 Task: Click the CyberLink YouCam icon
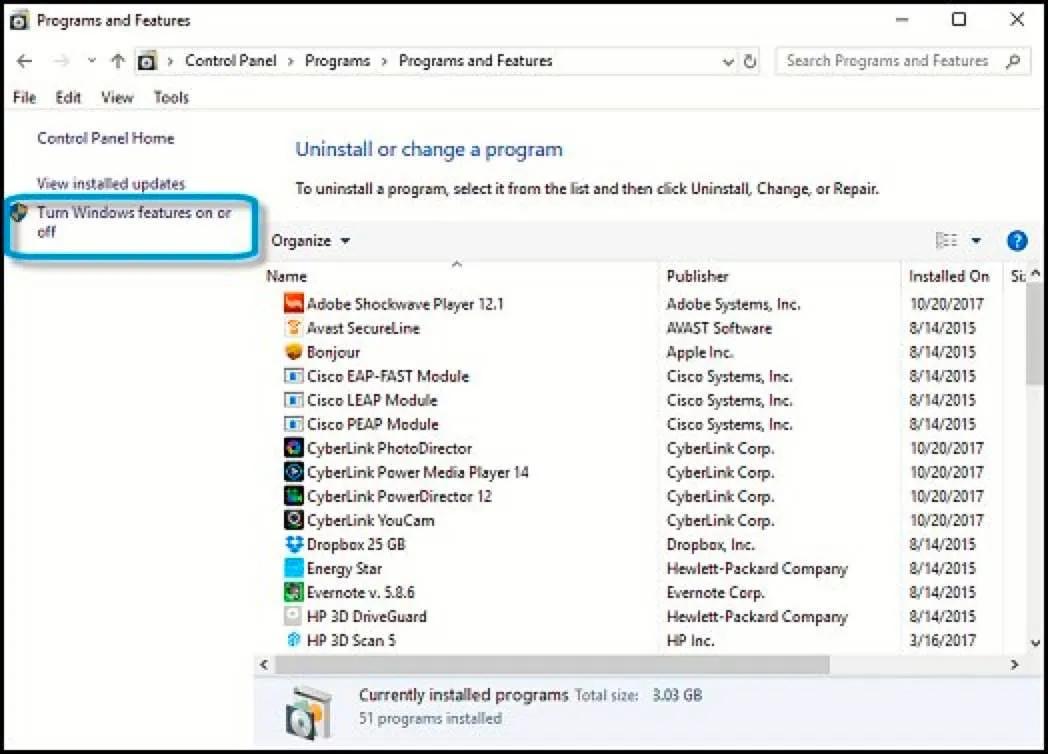click(293, 520)
